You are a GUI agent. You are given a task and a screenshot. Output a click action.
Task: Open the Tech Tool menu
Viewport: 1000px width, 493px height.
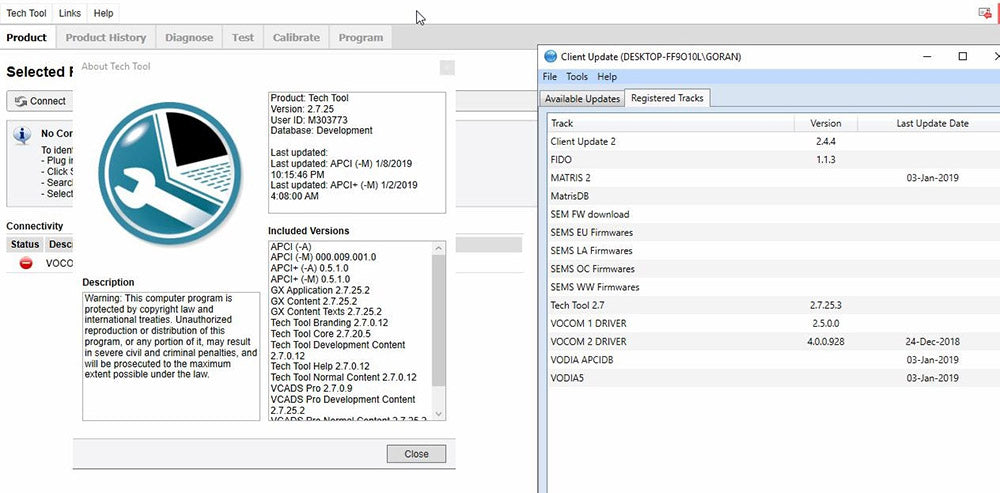click(x=26, y=13)
